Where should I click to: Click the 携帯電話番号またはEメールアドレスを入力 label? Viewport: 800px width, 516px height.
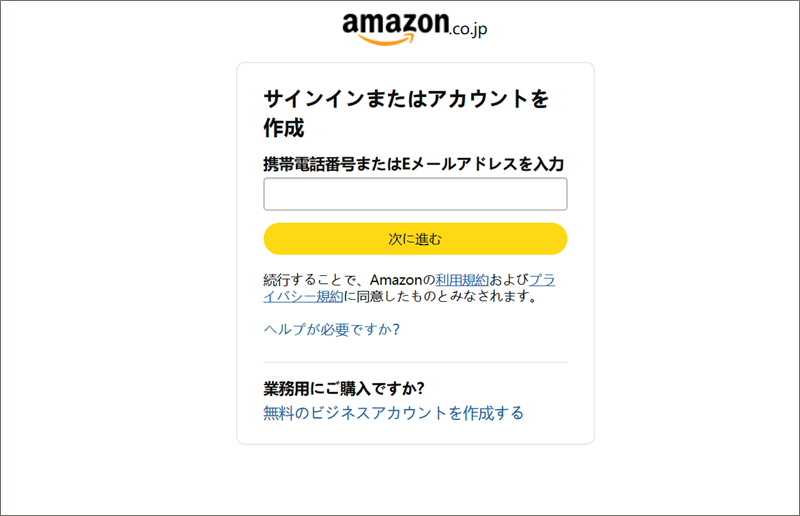tap(414, 164)
